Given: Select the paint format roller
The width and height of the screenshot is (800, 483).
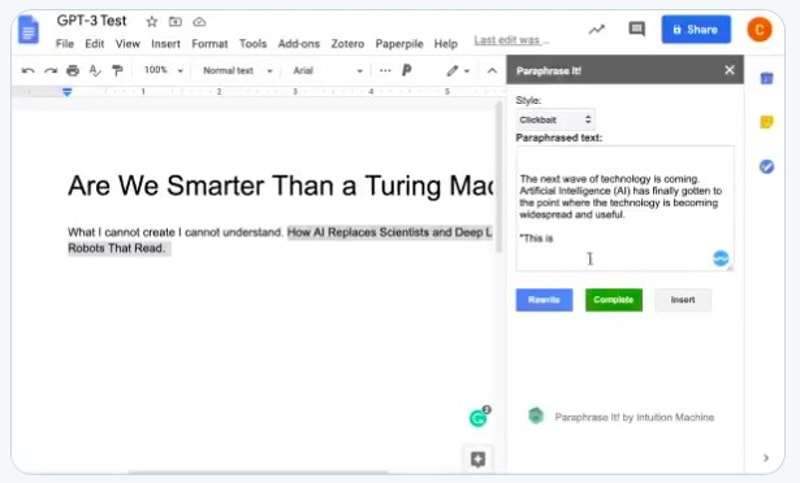Looking at the screenshot, I should click(117, 70).
